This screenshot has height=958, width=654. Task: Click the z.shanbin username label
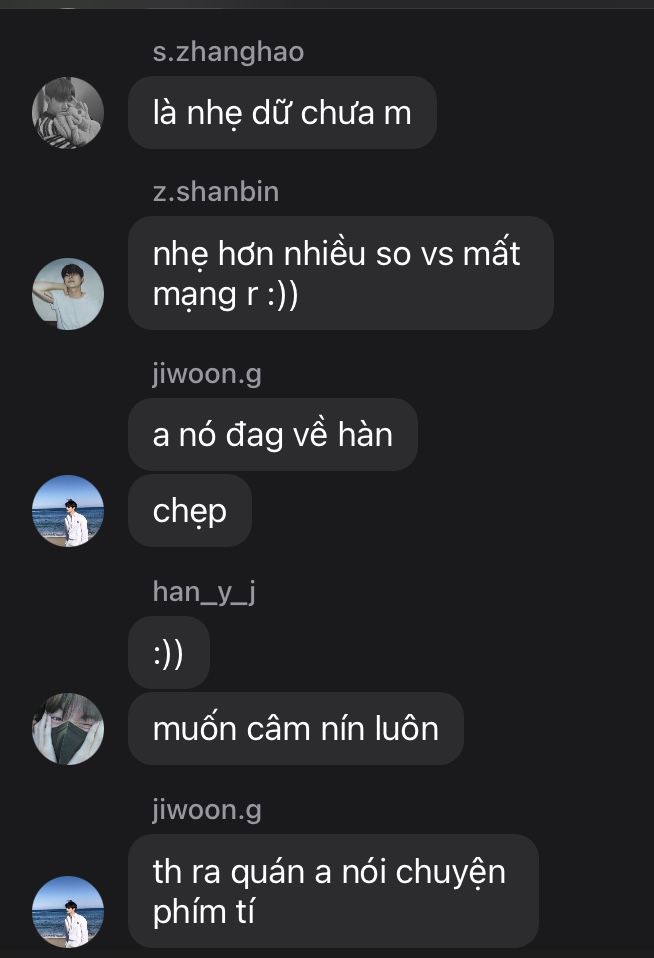(216, 192)
